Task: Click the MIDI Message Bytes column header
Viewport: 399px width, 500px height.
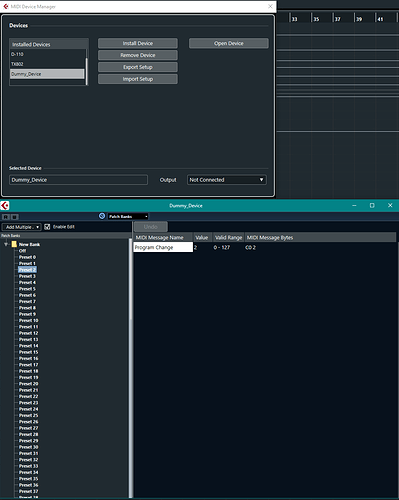Action: coord(320,237)
